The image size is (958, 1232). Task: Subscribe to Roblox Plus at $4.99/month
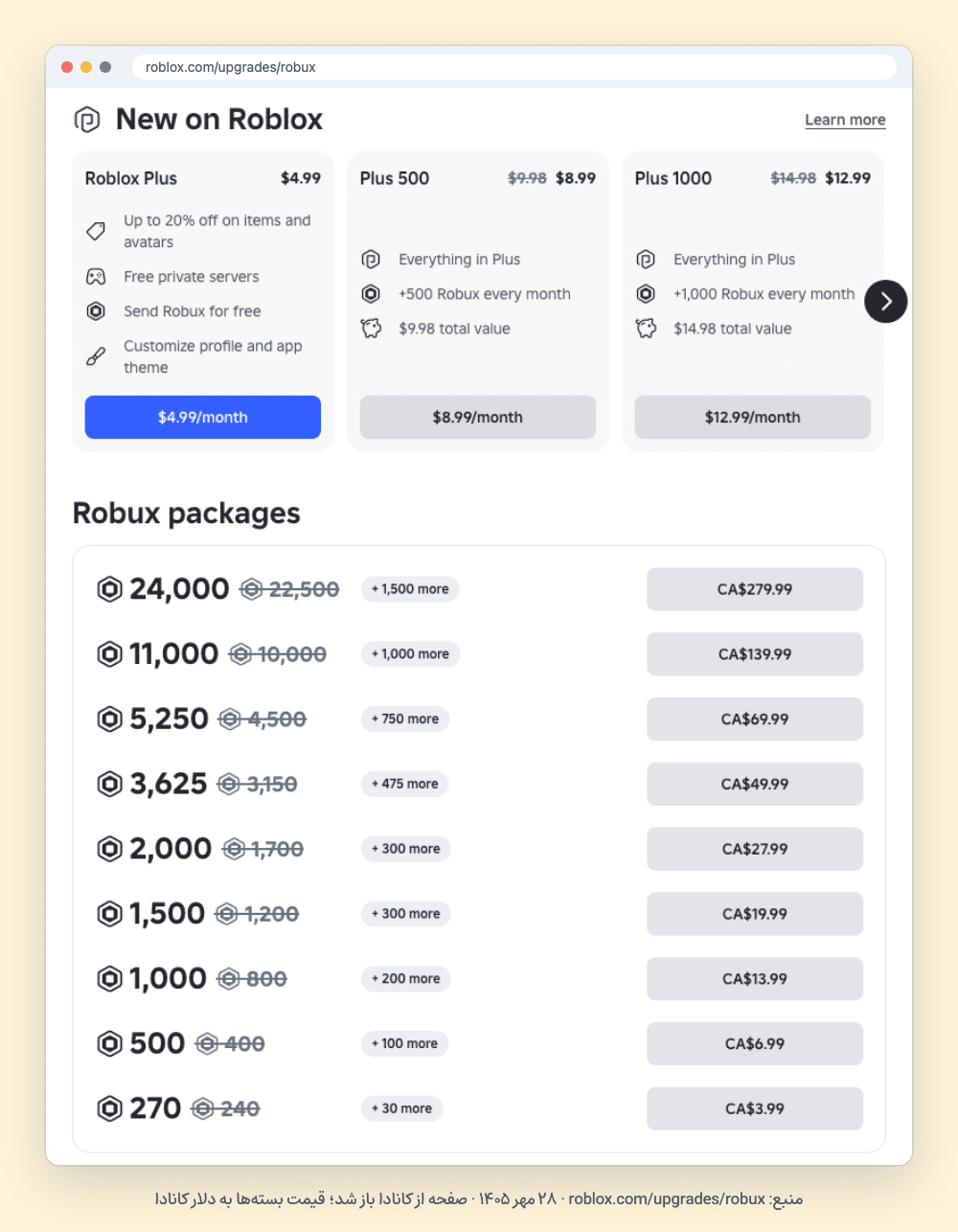coord(203,418)
